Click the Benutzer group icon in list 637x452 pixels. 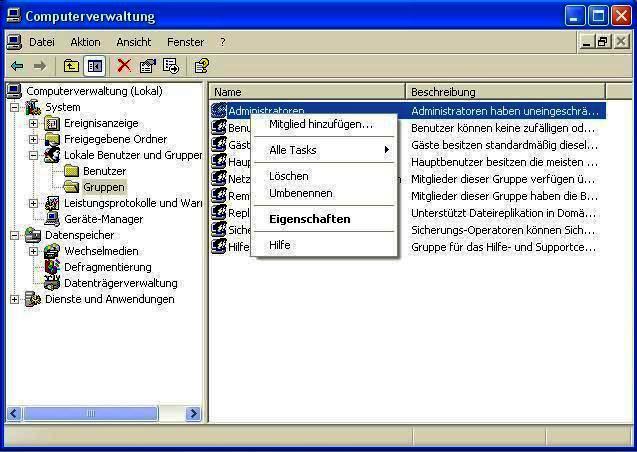point(219,128)
